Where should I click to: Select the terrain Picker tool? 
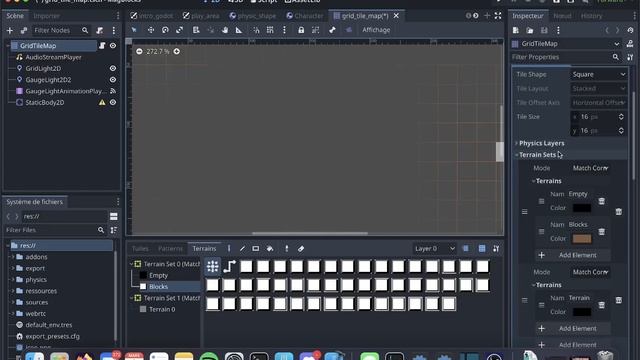pyautogui.click(x=287, y=249)
